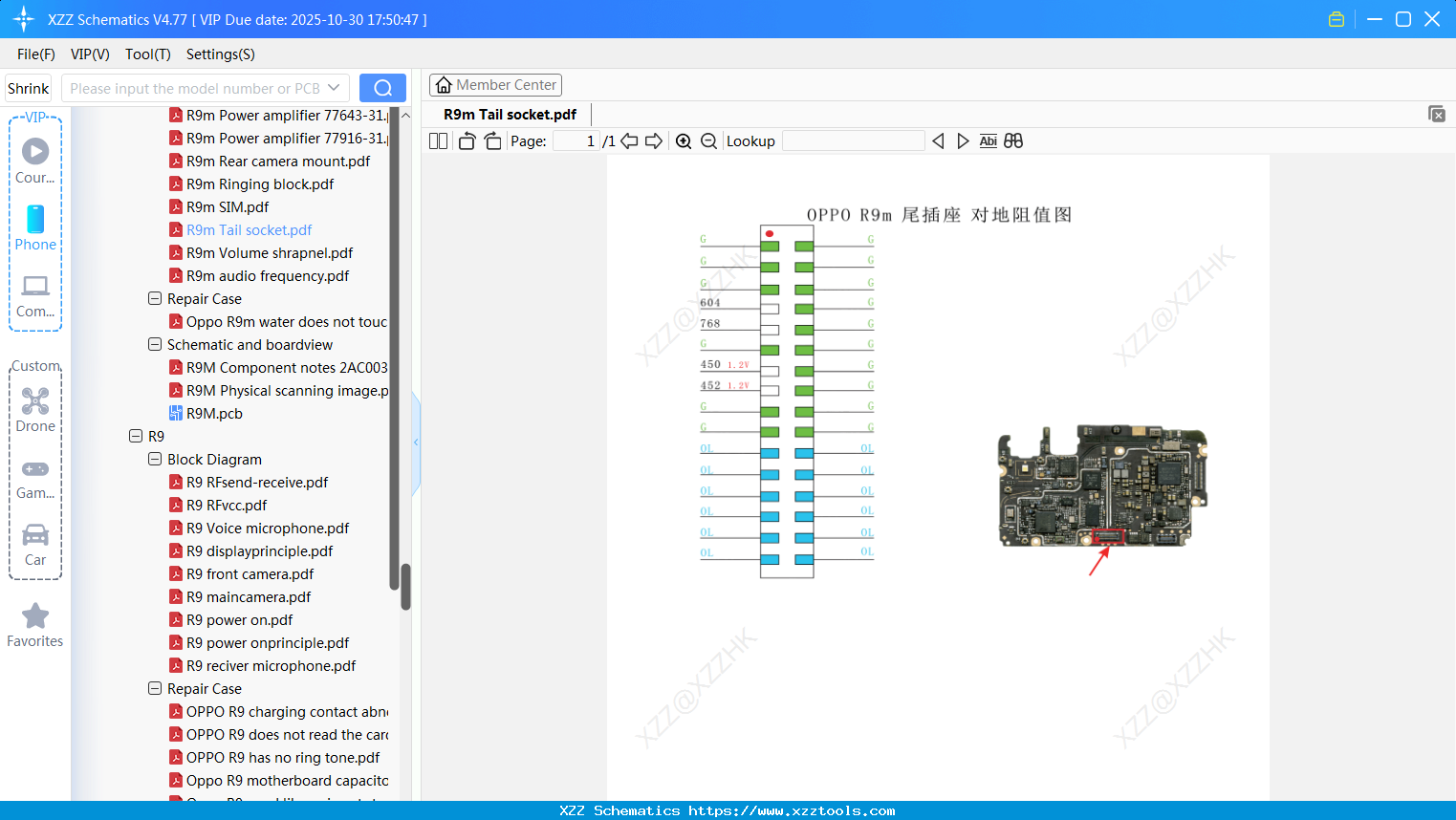Viewport: 1456px width, 820px height.
Task: Open the Course section in the sidebar
Action: coord(35,161)
